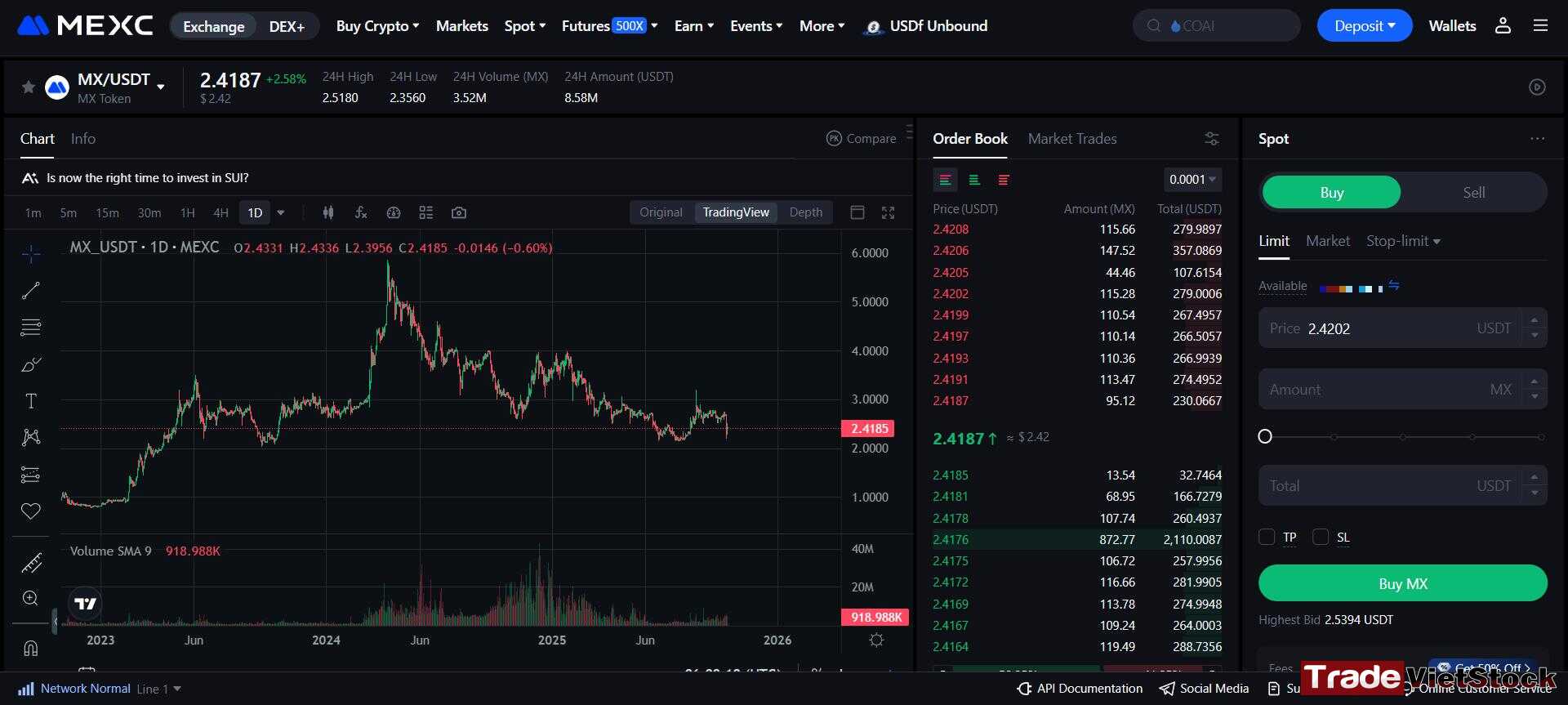
Task: Show combined order book view
Action: (x=945, y=180)
